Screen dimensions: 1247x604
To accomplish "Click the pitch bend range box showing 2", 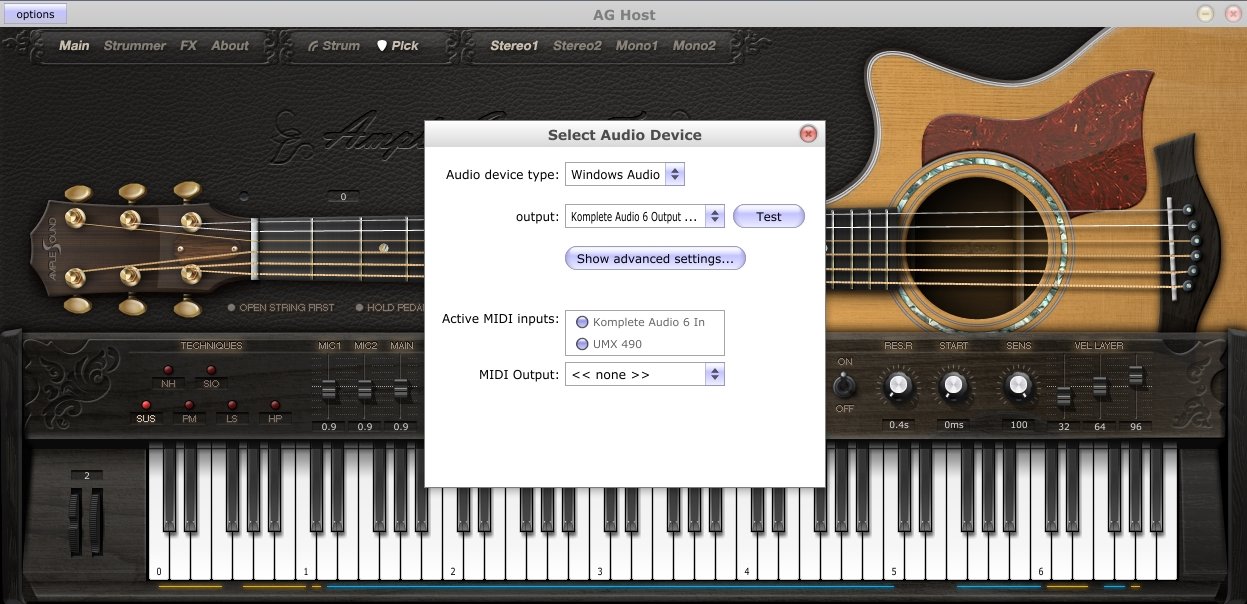I will [x=87, y=475].
